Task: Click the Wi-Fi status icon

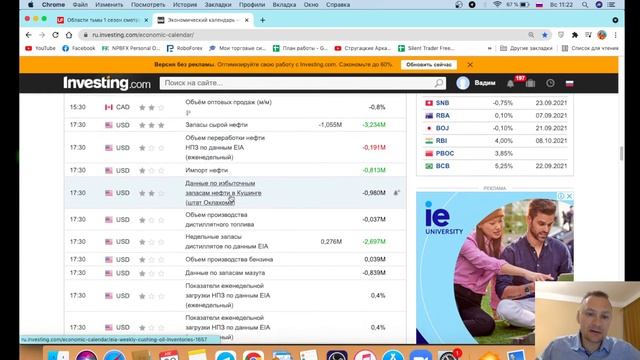Action: click(497, 5)
